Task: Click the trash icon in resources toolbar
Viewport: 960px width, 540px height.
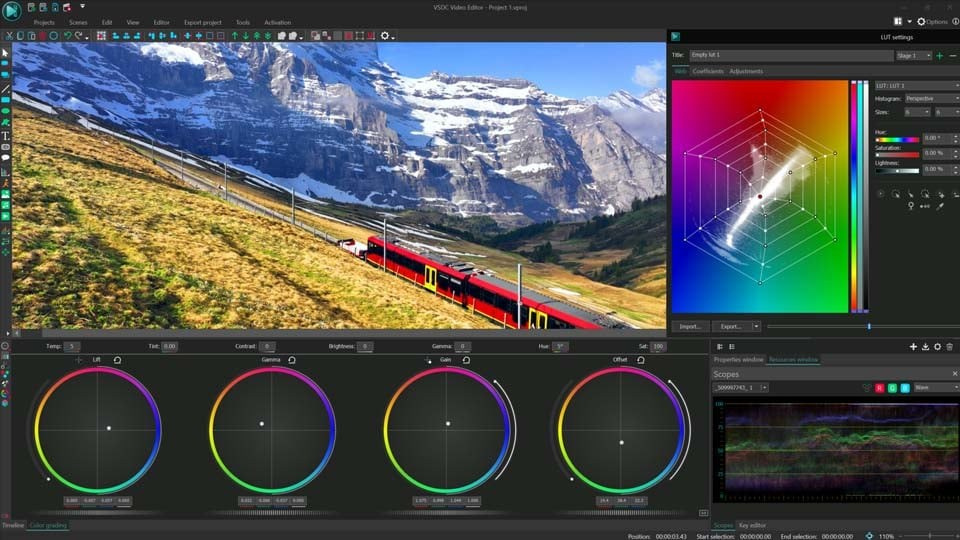Action: pyautogui.click(x=950, y=347)
